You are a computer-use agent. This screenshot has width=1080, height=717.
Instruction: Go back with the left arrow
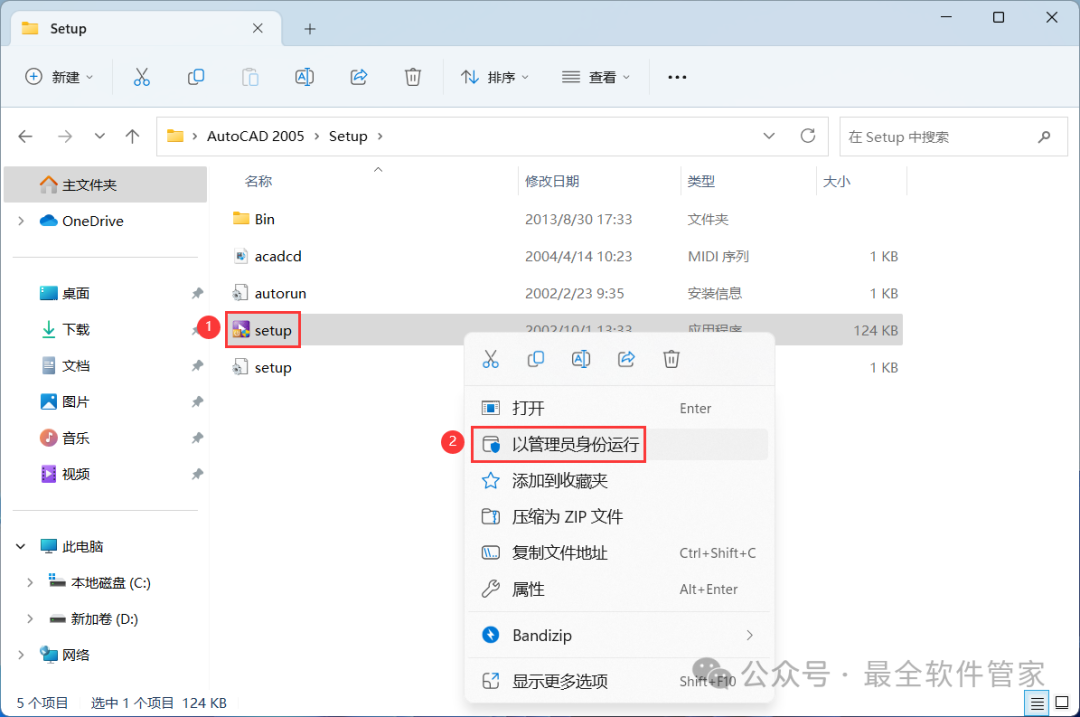coord(25,136)
